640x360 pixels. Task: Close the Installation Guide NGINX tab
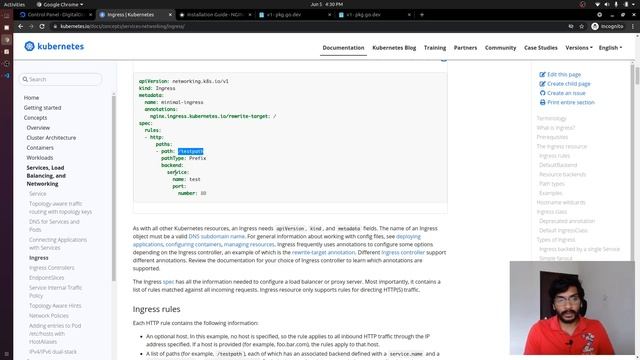tap(250, 15)
